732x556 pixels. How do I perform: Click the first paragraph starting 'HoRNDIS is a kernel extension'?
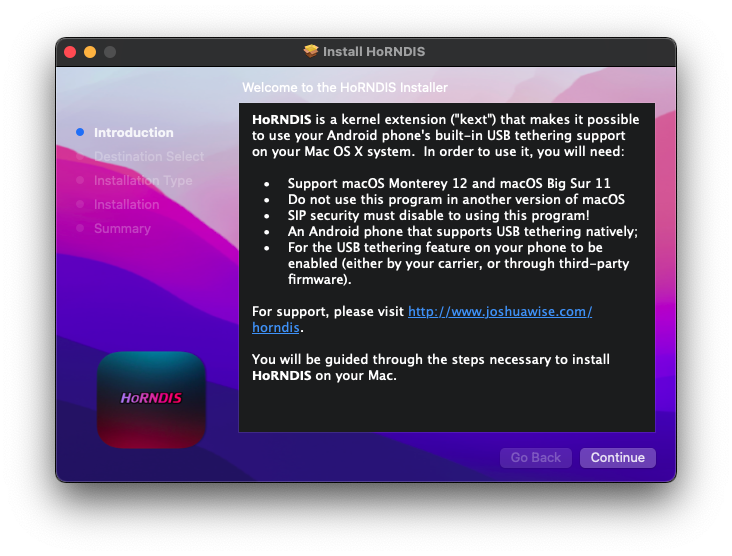click(446, 135)
